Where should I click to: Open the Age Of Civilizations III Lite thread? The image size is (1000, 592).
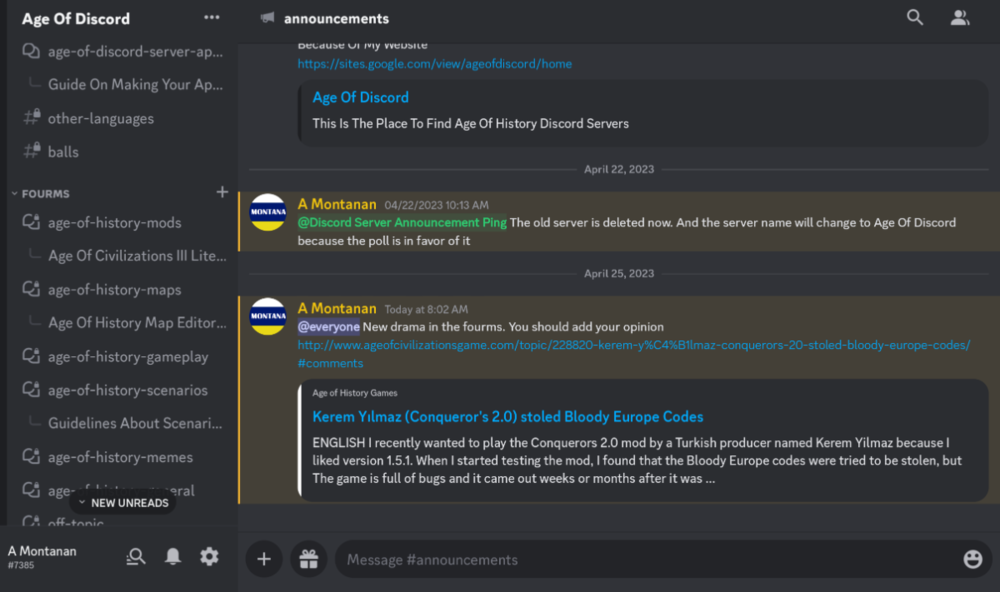click(x=137, y=256)
